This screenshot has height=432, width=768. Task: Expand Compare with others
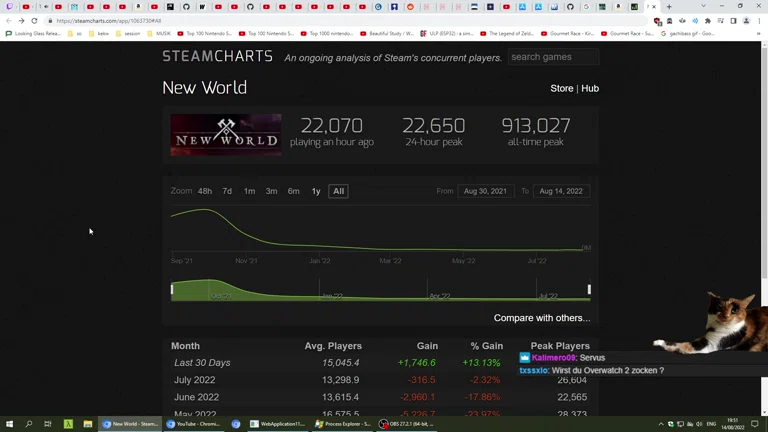(541, 318)
